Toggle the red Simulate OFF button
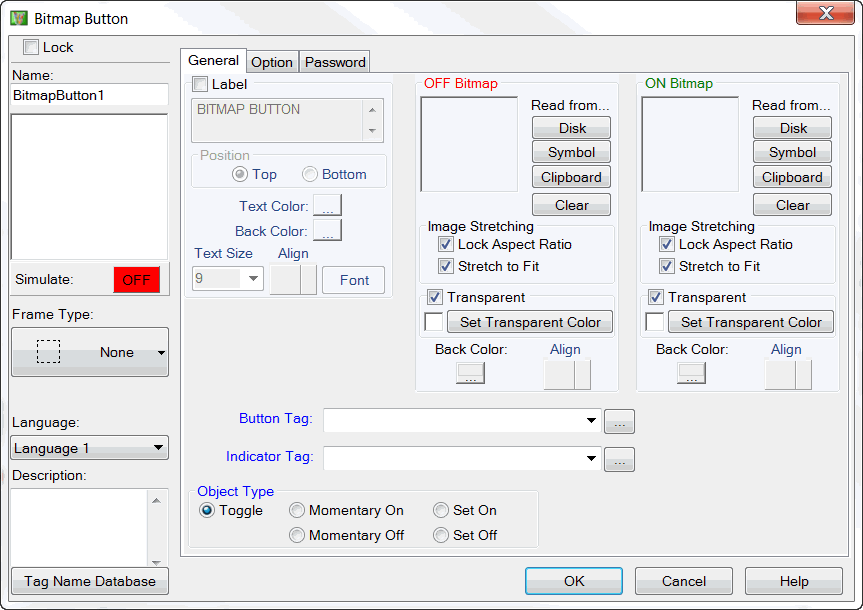Image resolution: width=863 pixels, height=610 pixels. tap(136, 280)
